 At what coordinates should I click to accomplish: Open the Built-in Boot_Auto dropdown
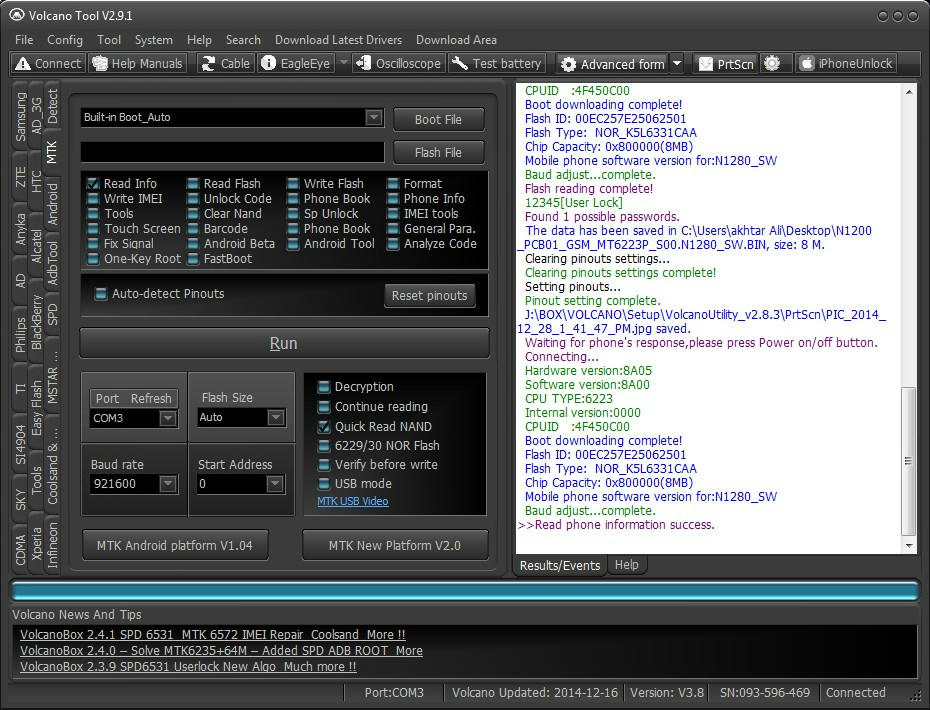click(x=373, y=117)
